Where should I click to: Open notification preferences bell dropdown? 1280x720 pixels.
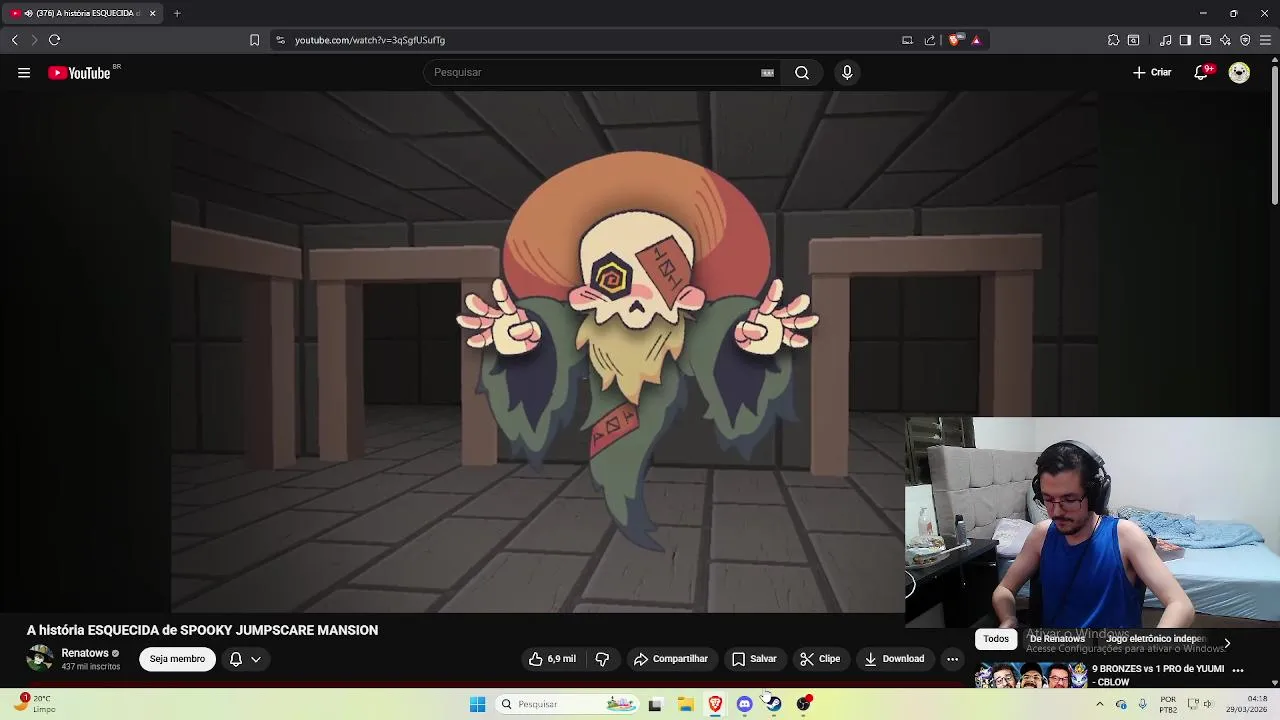coord(245,659)
